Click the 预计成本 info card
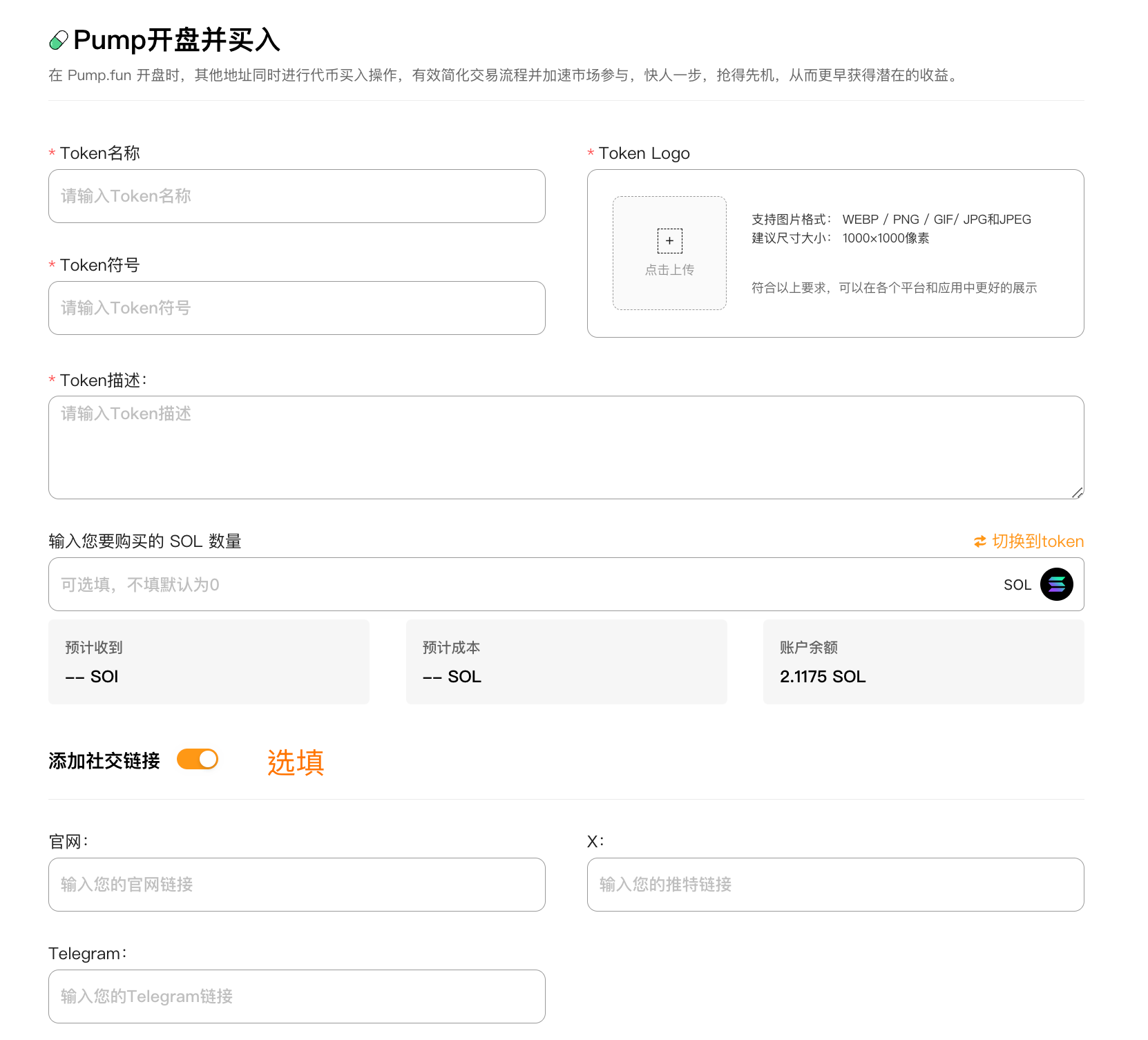This screenshot has width=1148, height=1040. (x=566, y=662)
